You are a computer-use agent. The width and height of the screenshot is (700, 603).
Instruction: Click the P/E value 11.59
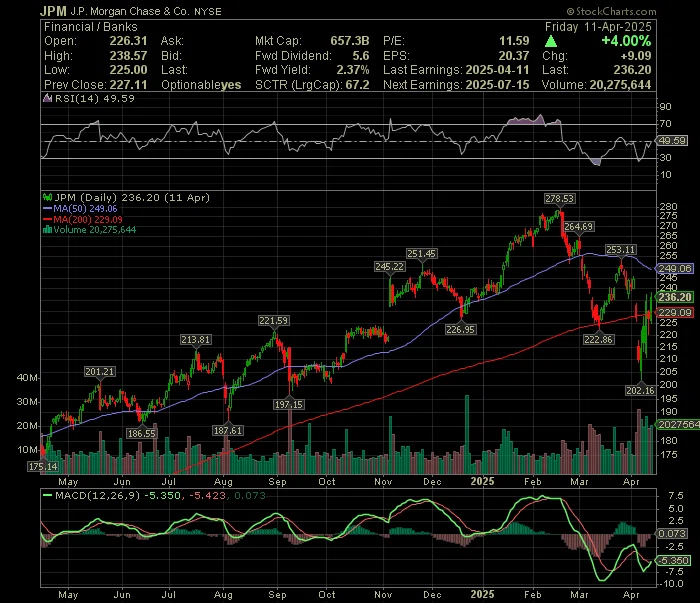tap(514, 41)
